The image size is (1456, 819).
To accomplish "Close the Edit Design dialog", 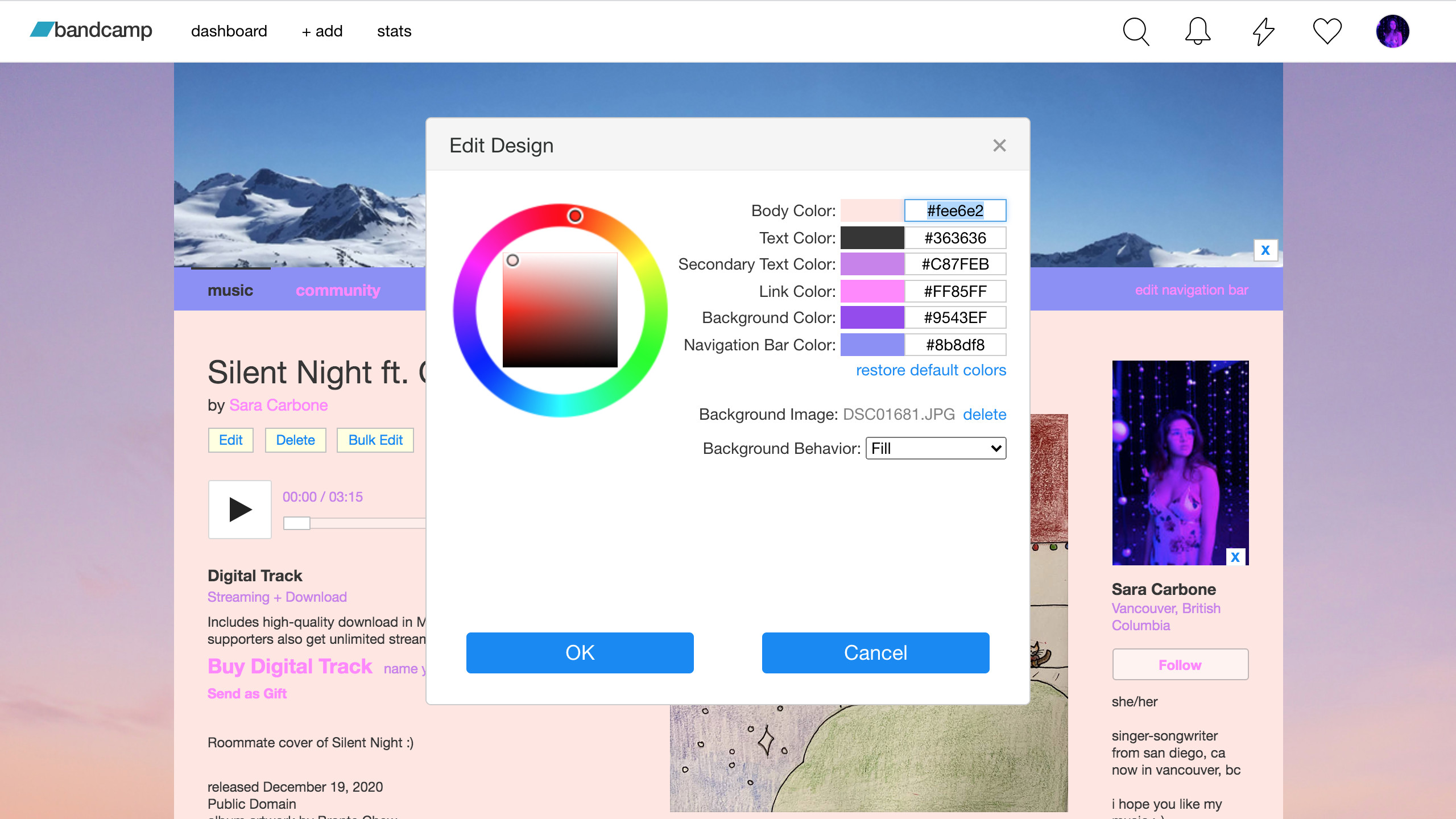I will pos(999,146).
